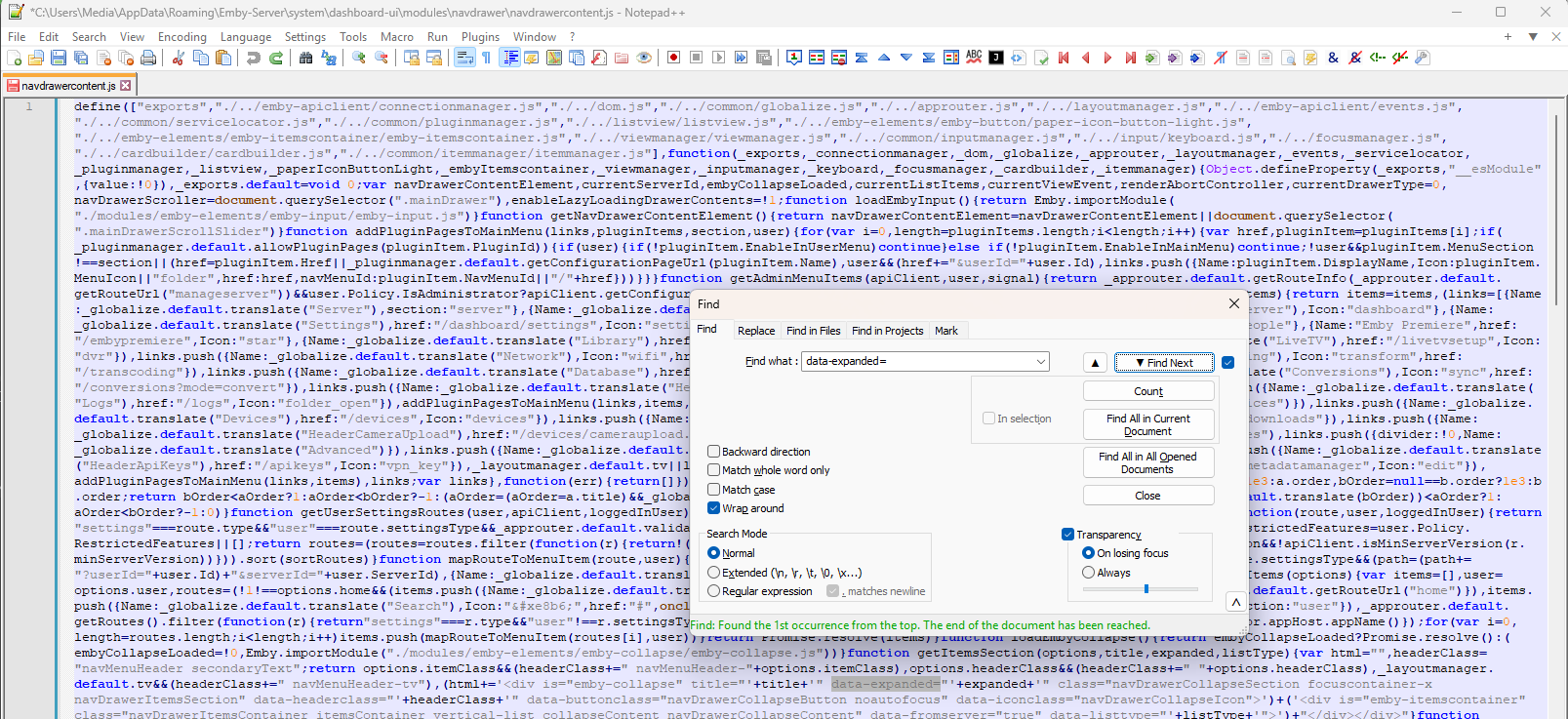The height and width of the screenshot is (719, 1568).
Task: Toggle the Match case checkbox
Action: (x=714, y=490)
